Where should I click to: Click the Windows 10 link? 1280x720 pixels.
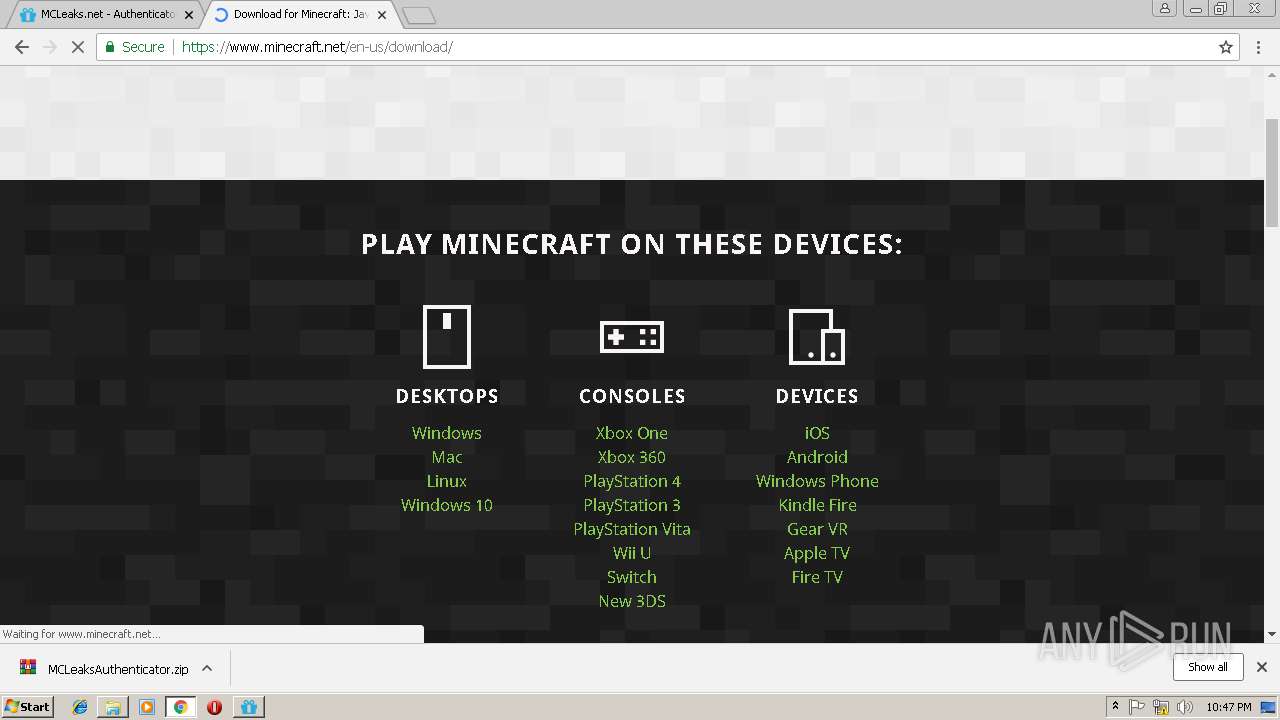point(447,505)
